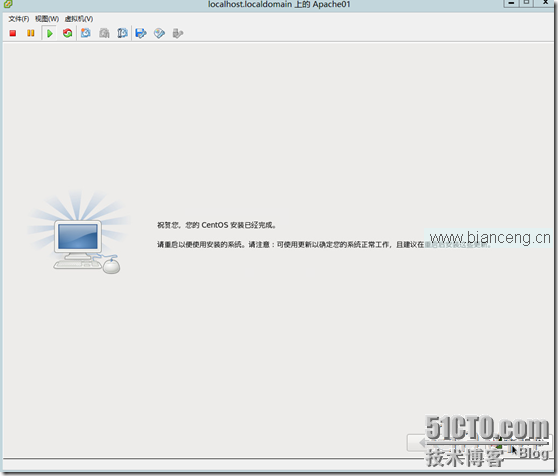Connect floppy device using the floppy icon
The height and width of the screenshot is (476, 558).
(x=141, y=33)
